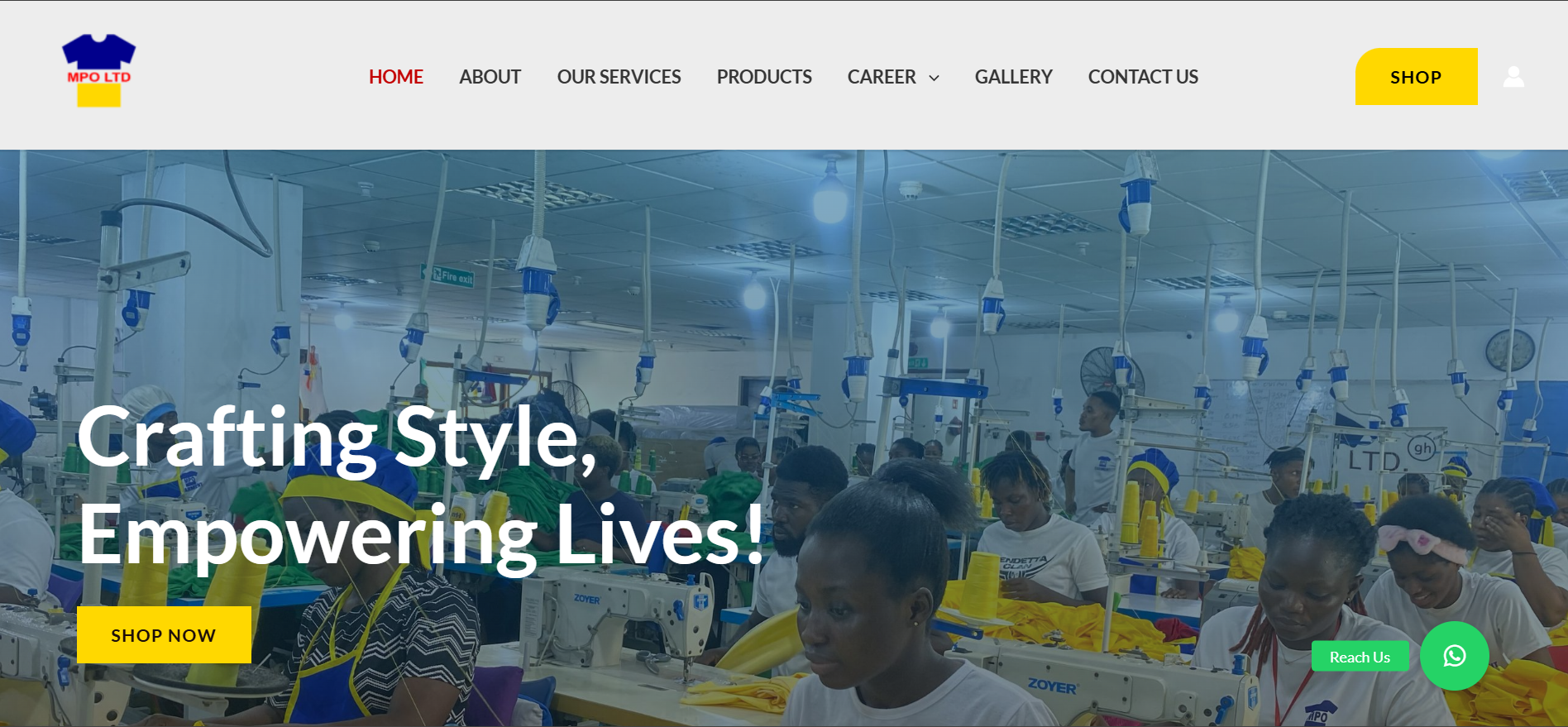The width and height of the screenshot is (1568, 727).
Task: Start a chat via the WhatsApp icon
Action: point(1455,656)
